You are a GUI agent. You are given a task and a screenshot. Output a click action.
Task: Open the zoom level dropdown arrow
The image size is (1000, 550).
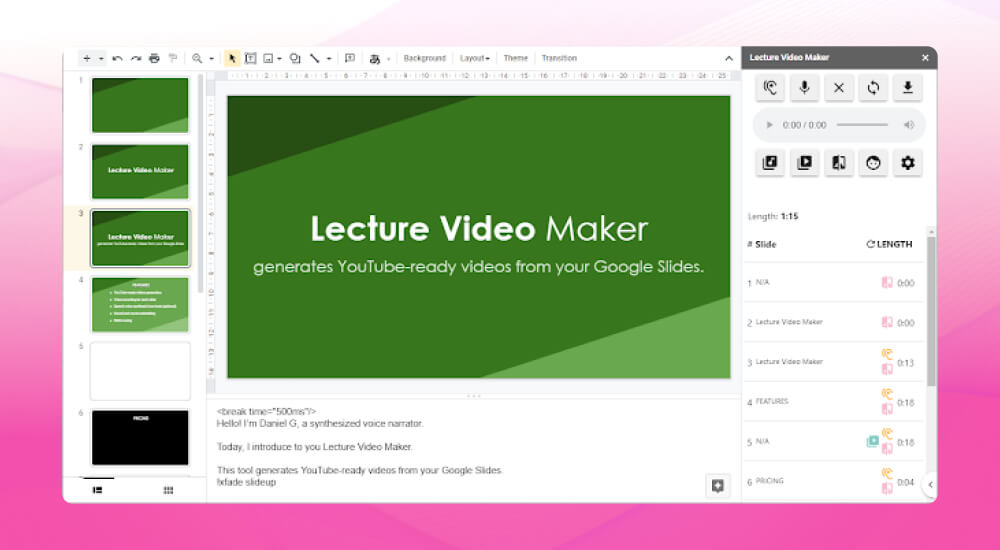212,59
